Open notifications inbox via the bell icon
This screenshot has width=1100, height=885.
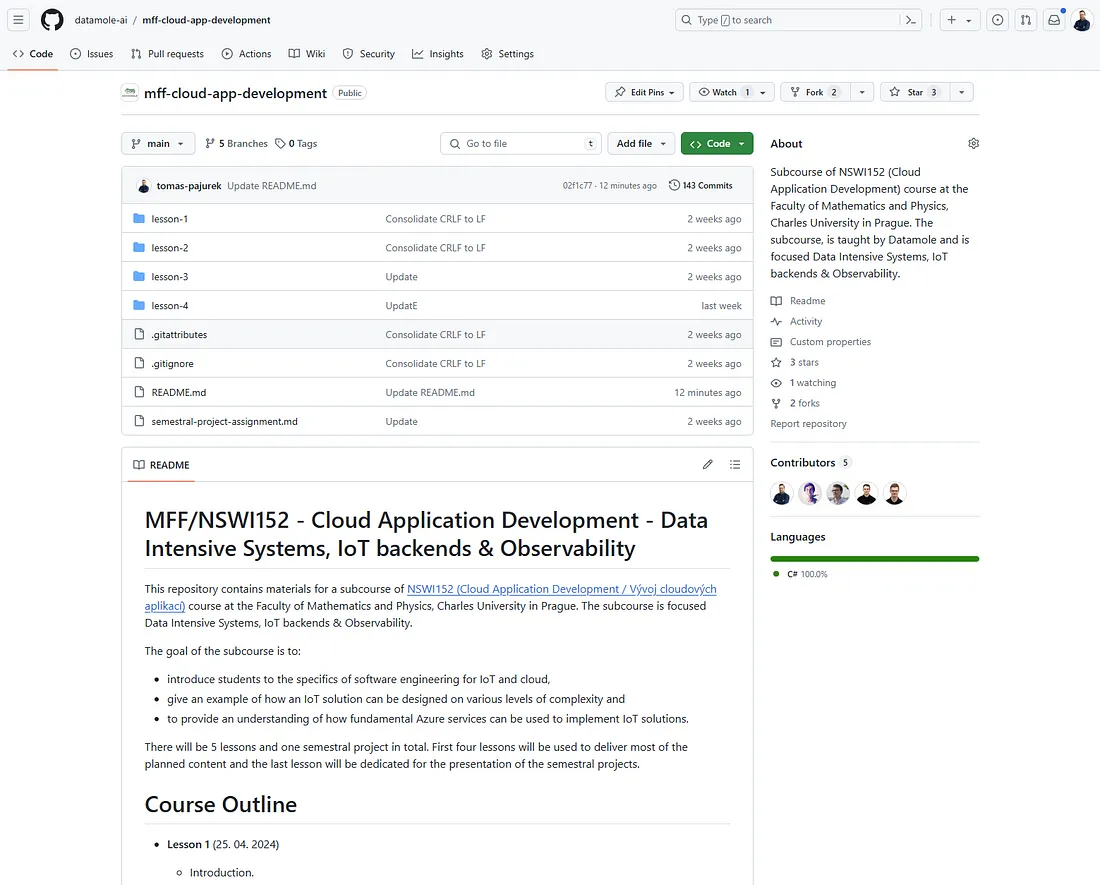click(x=1053, y=19)
